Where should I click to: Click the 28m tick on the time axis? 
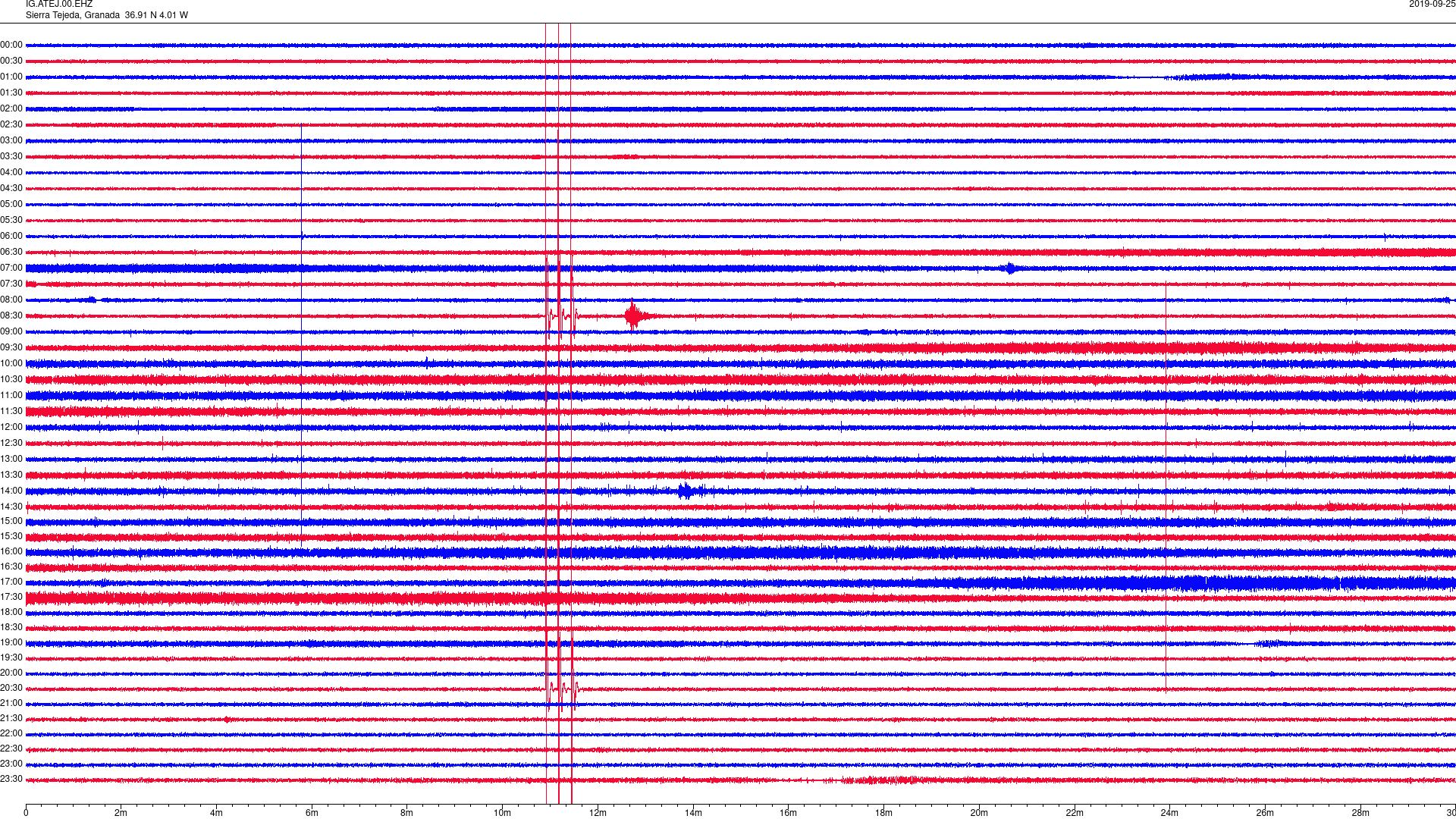click(x=1360, y=813)
